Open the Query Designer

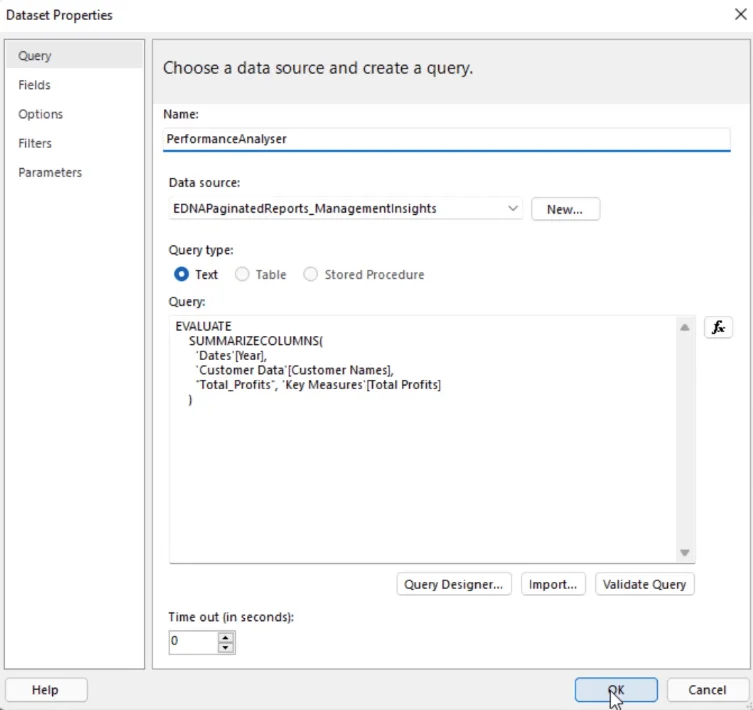pyautogui.click(x=454, y=584)
